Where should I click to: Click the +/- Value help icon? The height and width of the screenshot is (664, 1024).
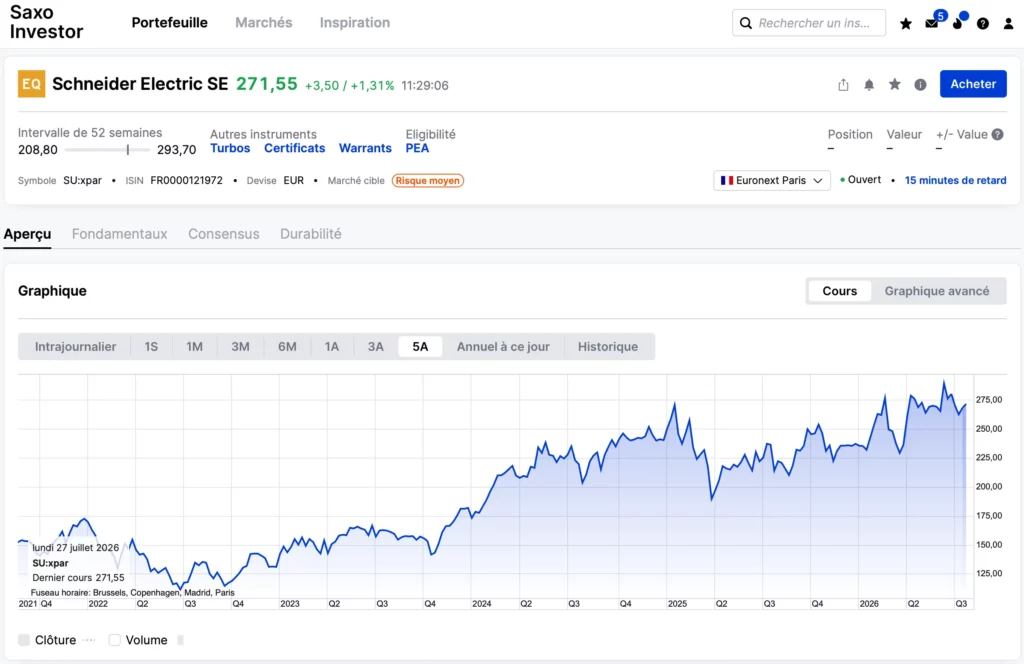997,134
